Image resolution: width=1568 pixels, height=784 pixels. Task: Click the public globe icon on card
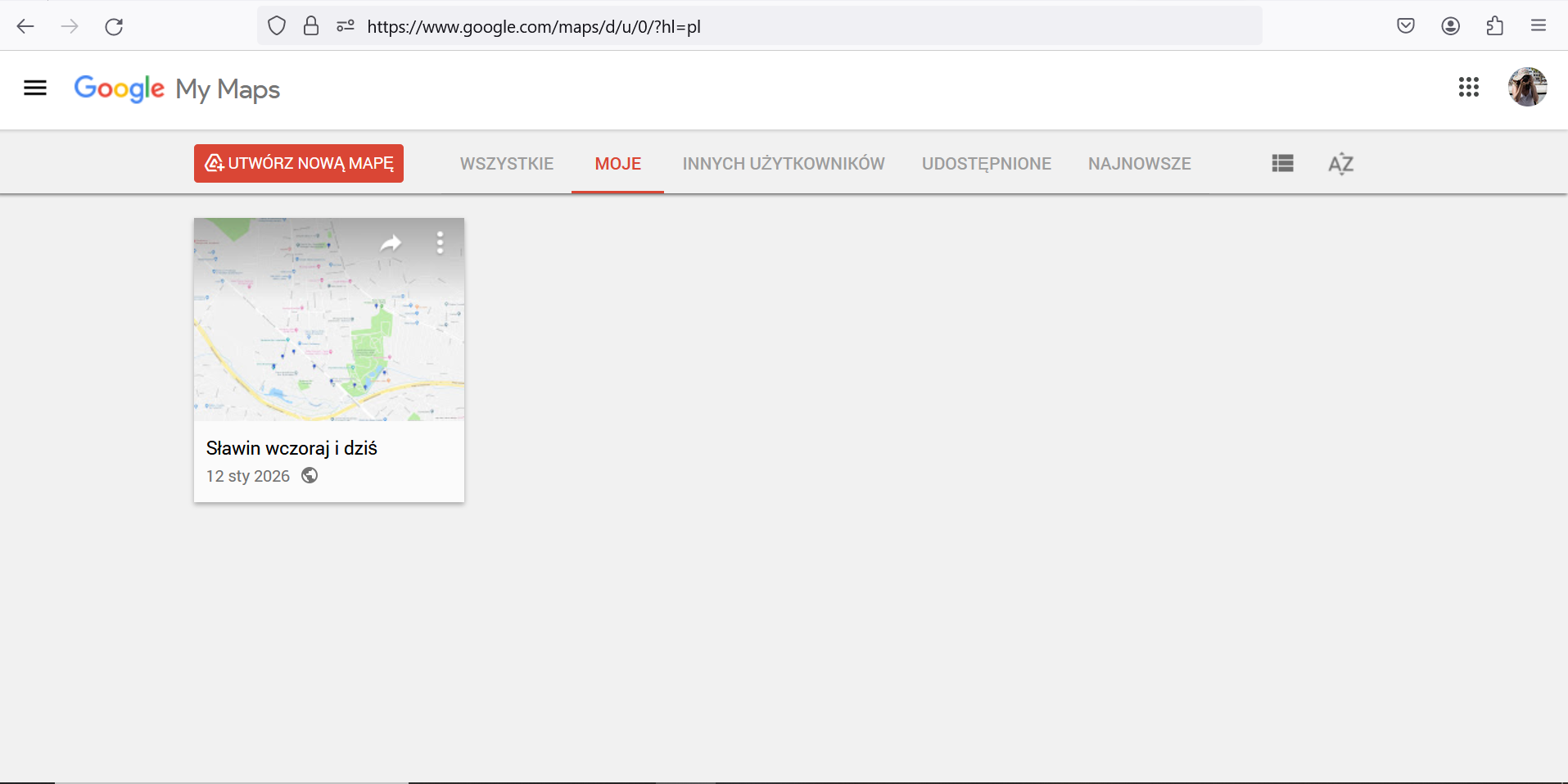coord(310,476)
